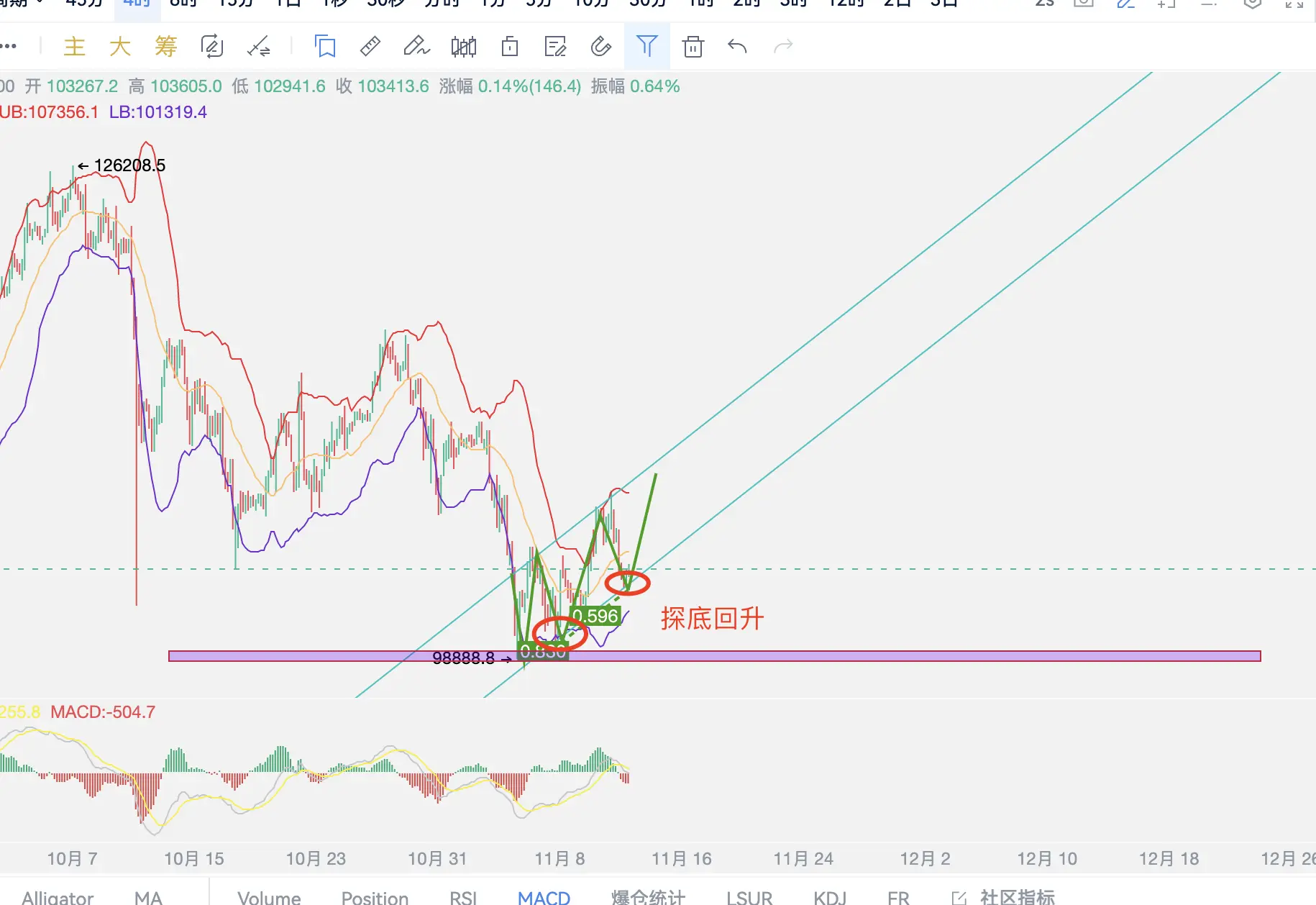Click the square icon with circular arrows
1316x905 pixels.
click(212, 47)
